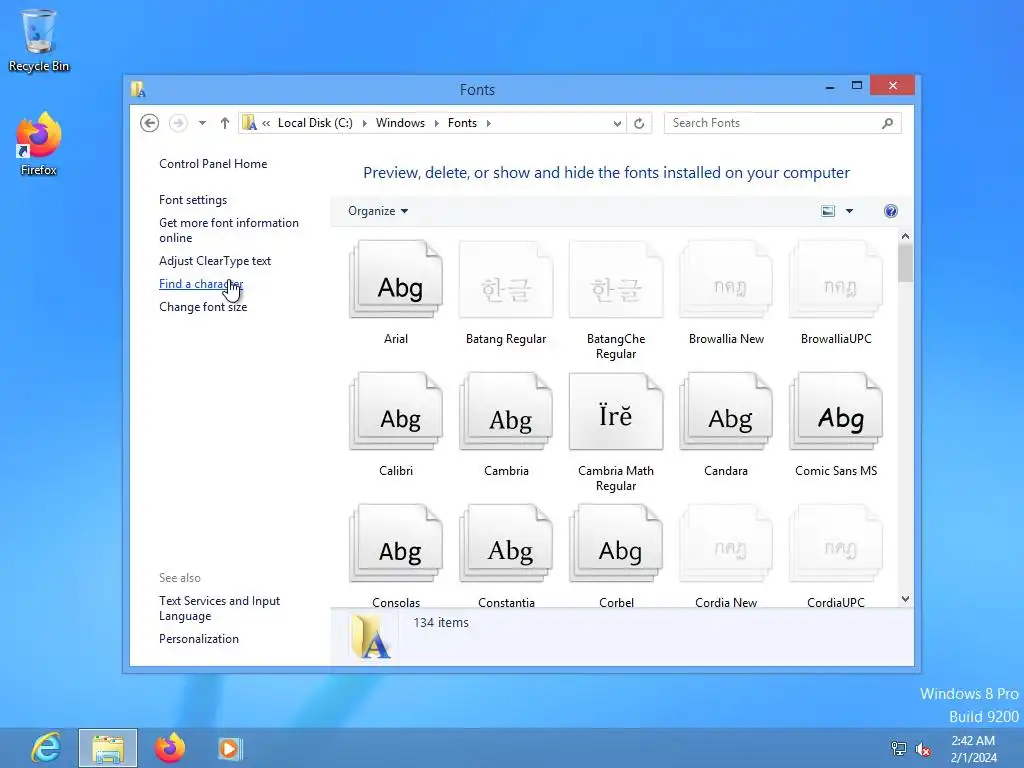Click Get more font information online
This screenshot has width=1024, height=768.
[229, 230]
